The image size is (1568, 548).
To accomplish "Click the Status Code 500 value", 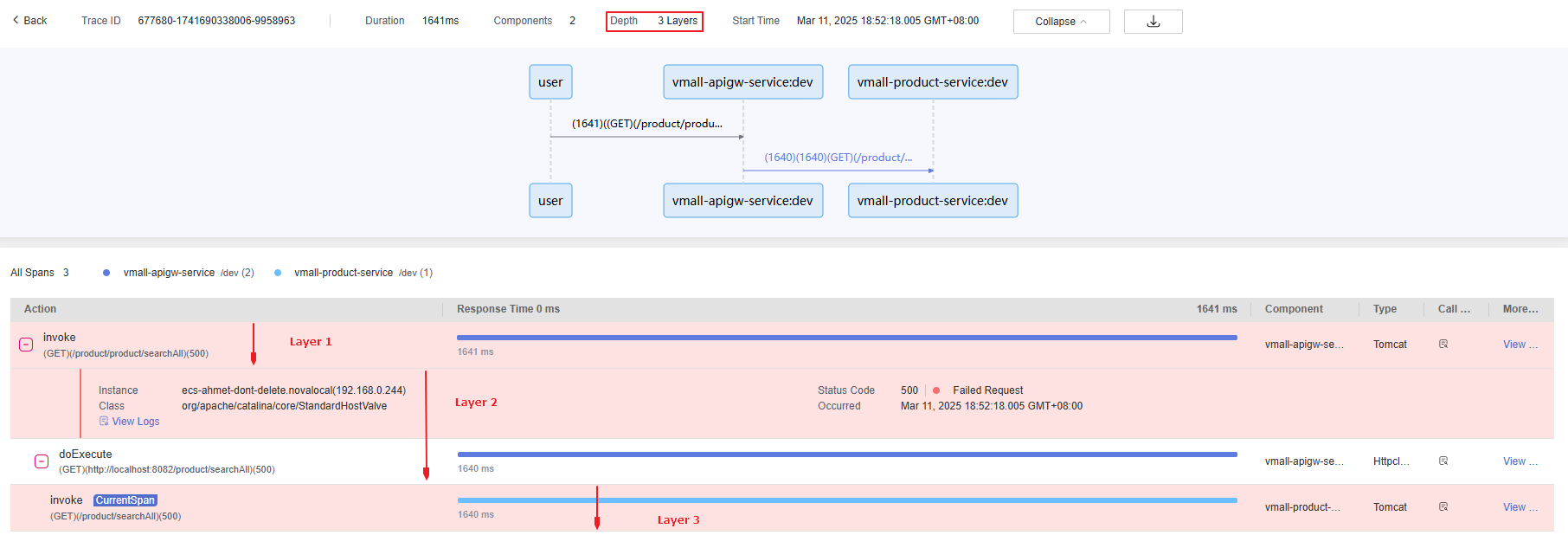I will click(x=909, y=390).
